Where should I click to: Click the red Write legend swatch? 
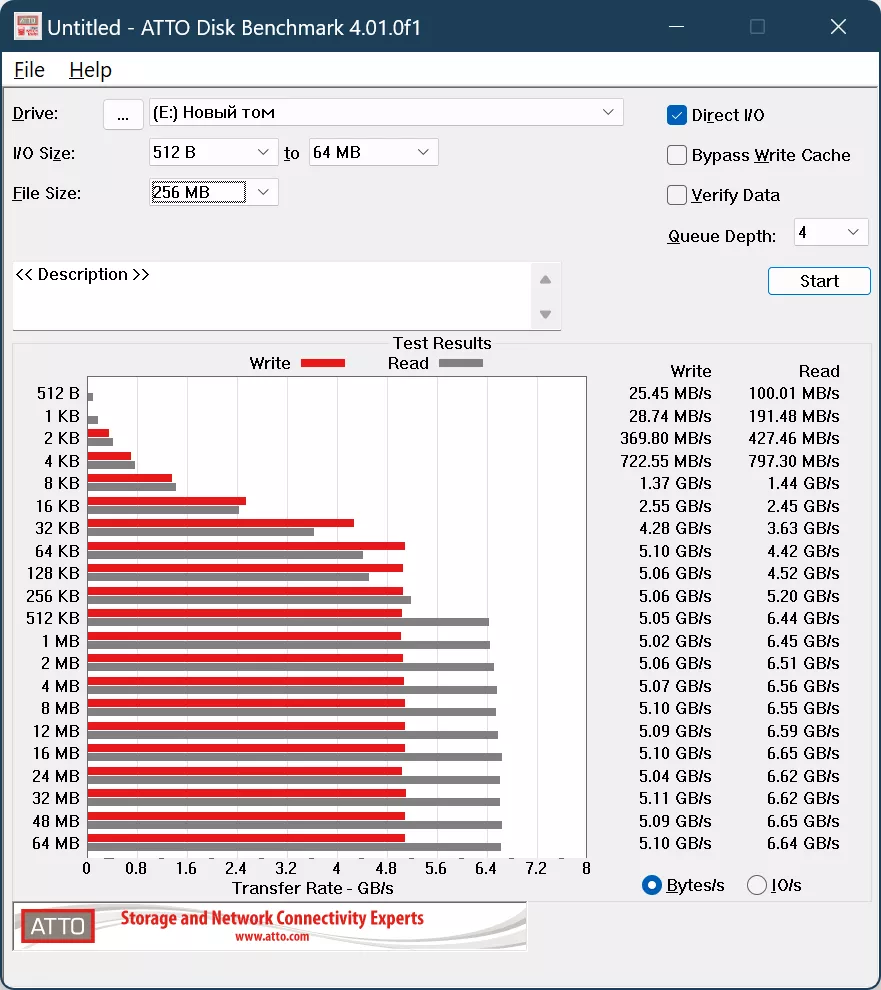click(323, 363)
